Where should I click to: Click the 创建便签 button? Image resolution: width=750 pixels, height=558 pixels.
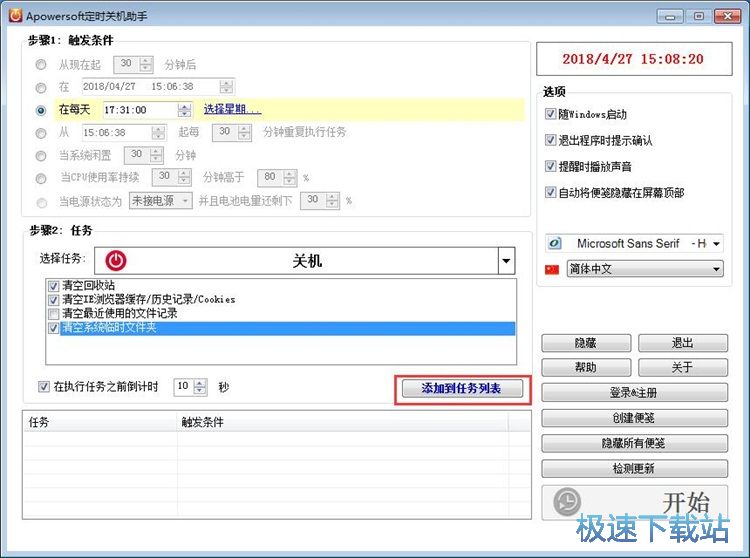coord(634,418)
